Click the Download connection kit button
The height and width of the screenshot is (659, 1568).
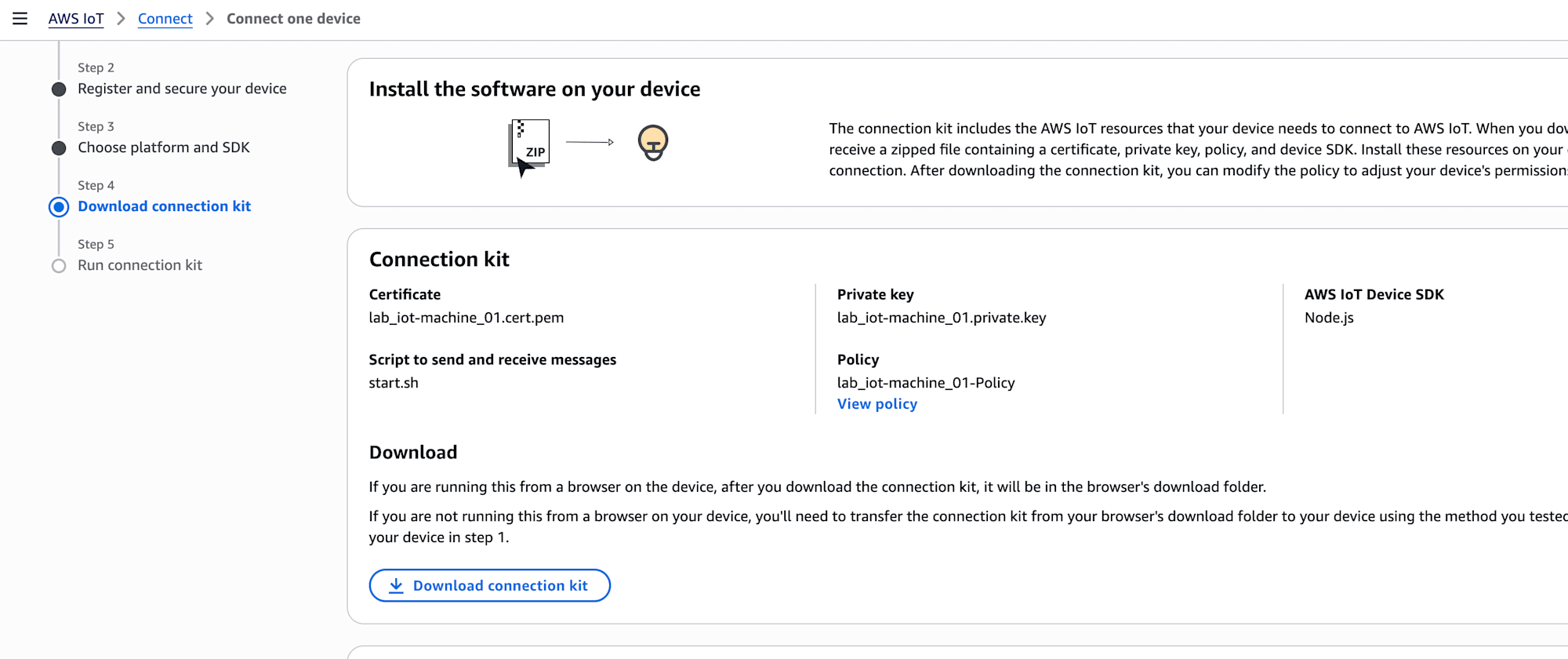click(x=489, y=586)
